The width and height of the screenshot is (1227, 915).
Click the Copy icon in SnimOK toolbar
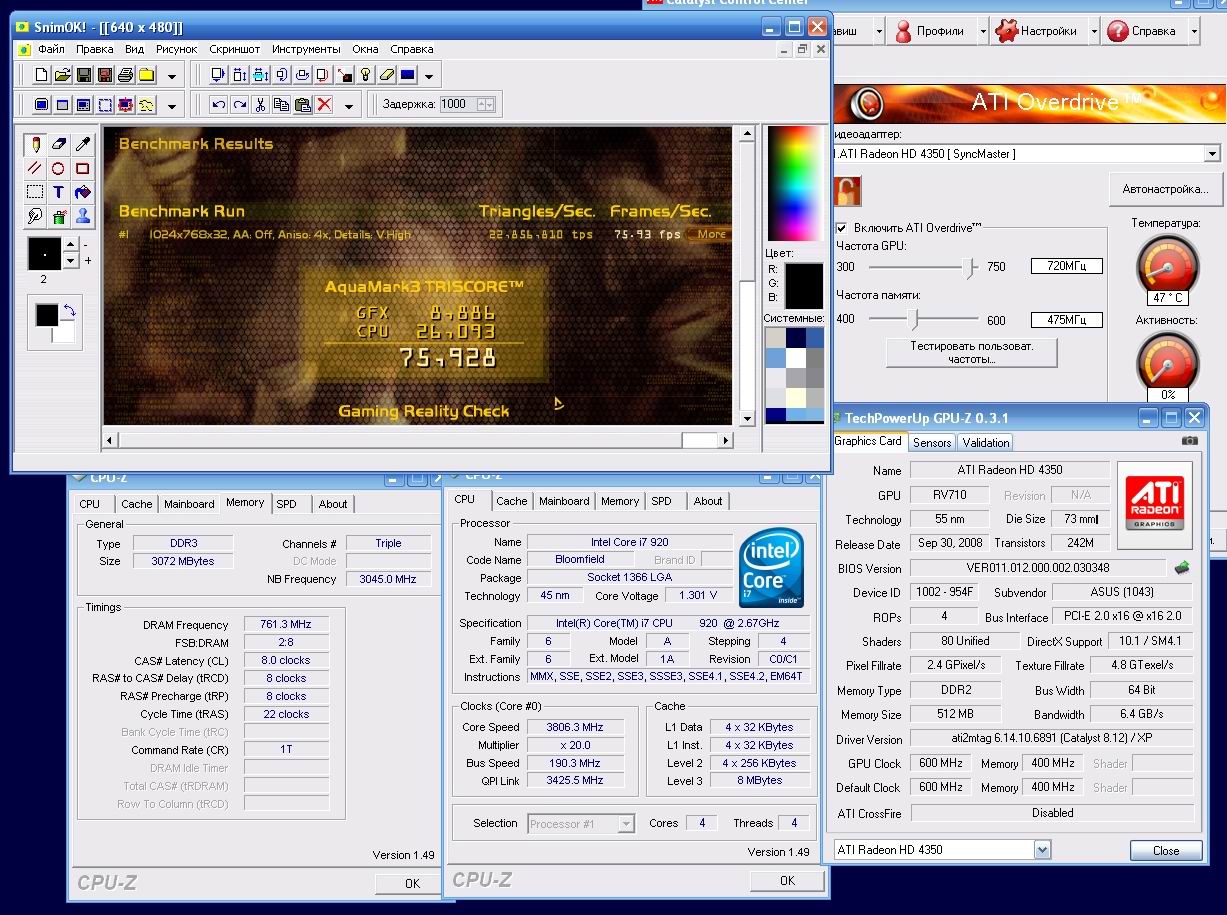(x=282, y=105)
